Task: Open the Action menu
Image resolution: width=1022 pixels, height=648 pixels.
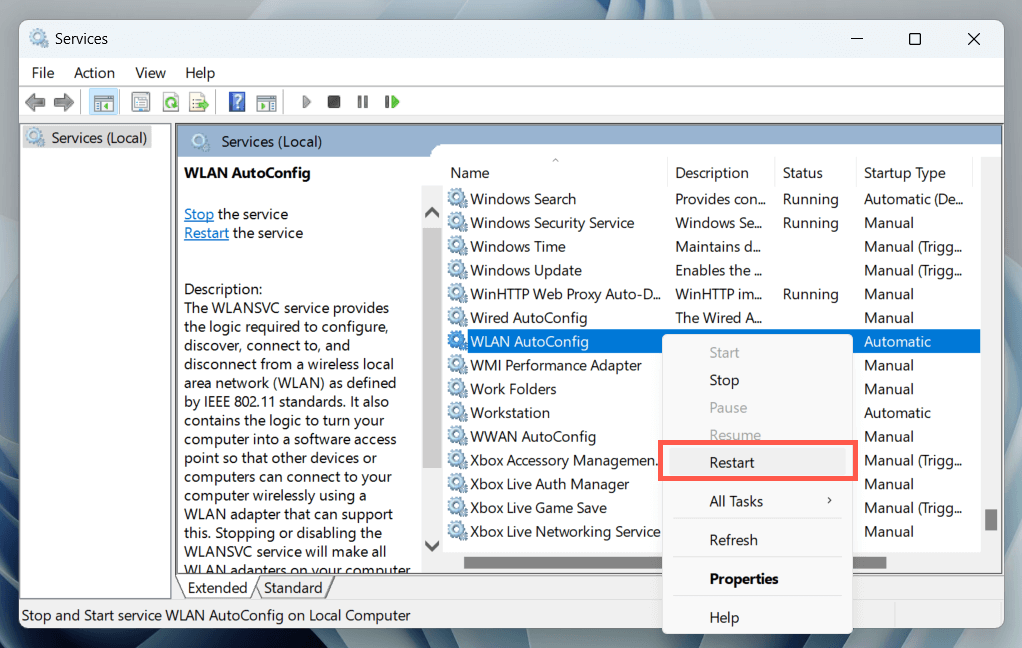Action: click(x=95, y=73)
